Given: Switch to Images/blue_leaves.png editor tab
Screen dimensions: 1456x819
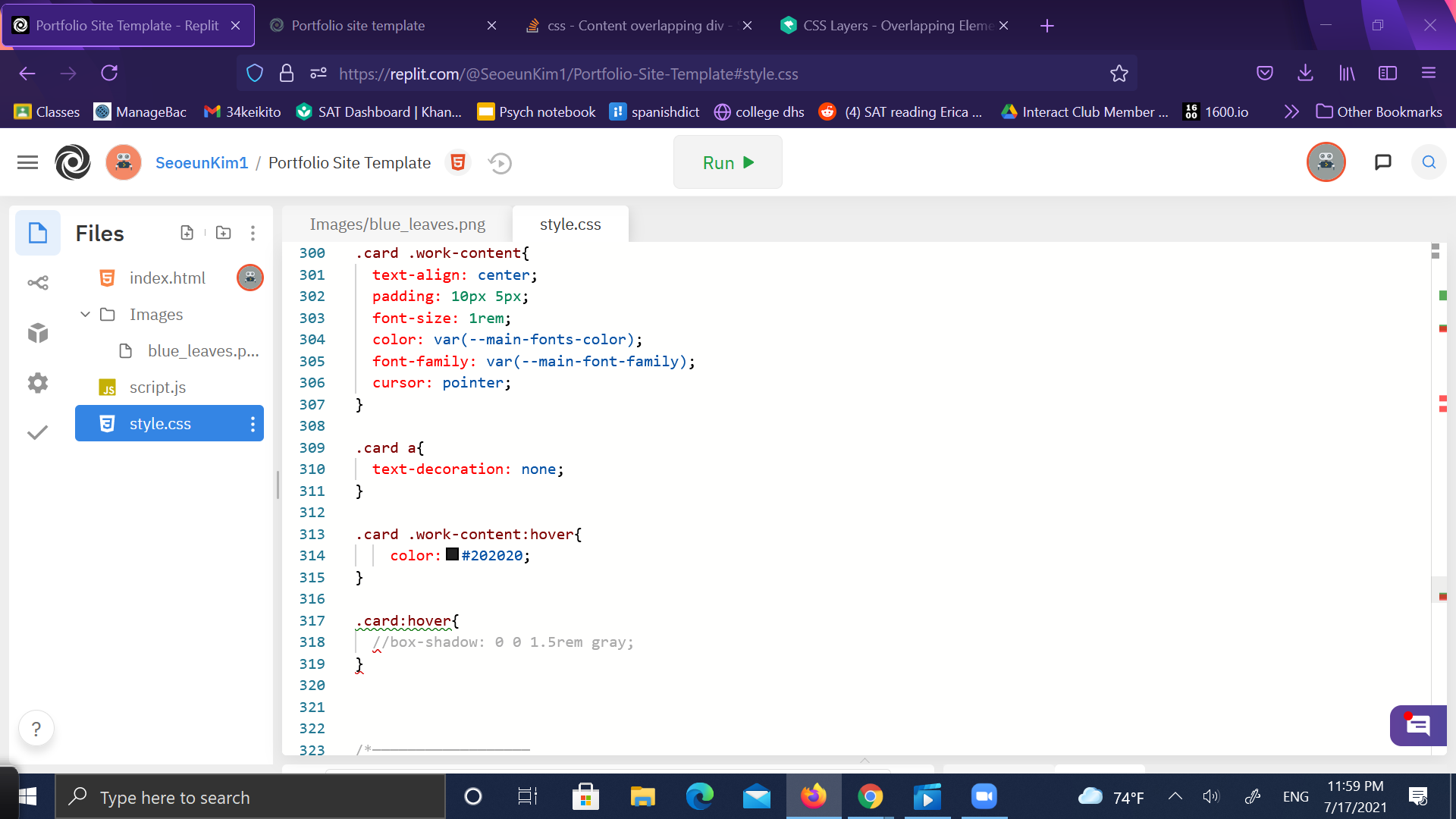Looking at the screenshot, I should pyautogui.click(x=397, y=224).
